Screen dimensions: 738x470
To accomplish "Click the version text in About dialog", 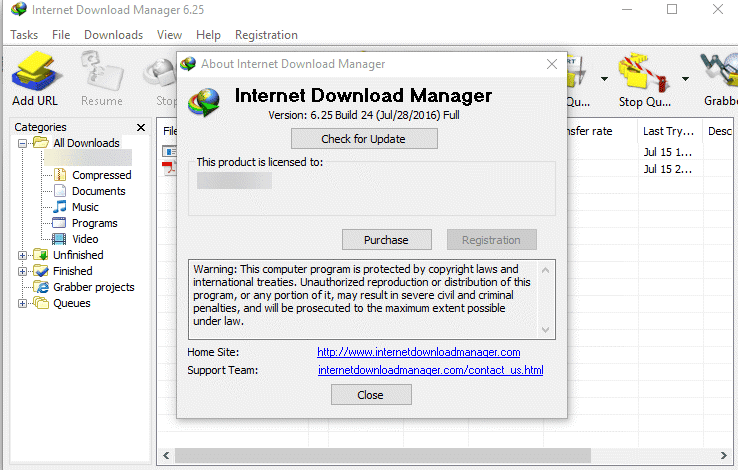I will click(364, 115).
